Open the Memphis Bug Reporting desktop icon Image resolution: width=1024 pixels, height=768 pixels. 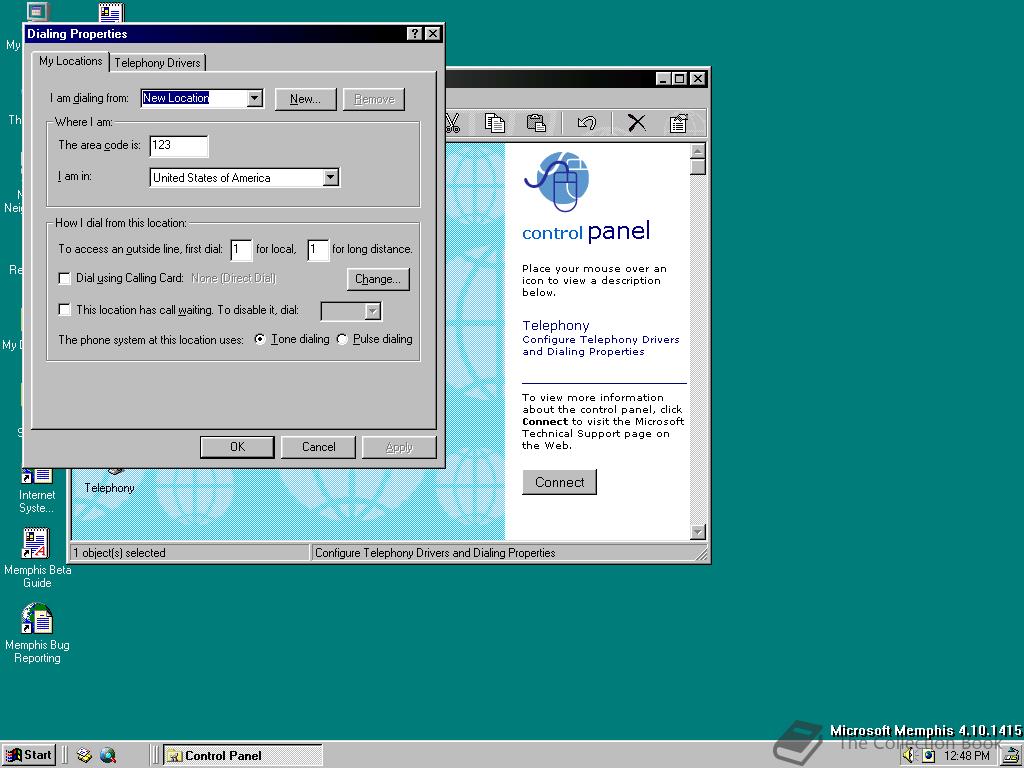[37, 633]
